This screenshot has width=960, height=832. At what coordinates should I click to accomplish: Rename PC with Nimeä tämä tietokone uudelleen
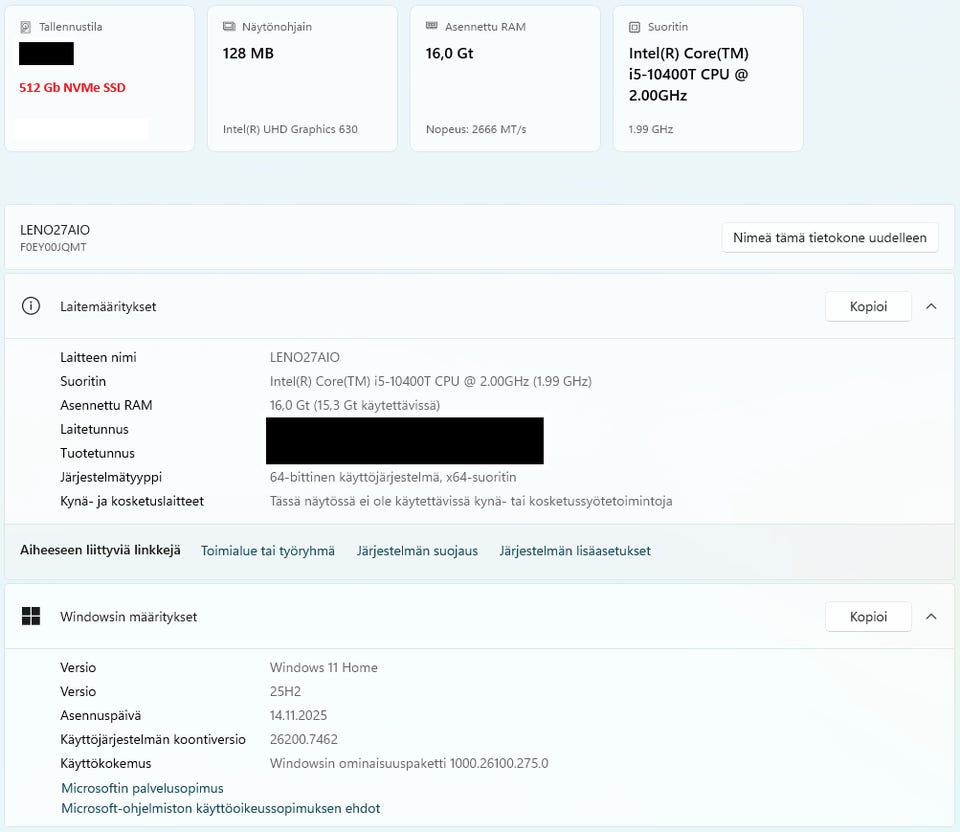pos(830,238)
